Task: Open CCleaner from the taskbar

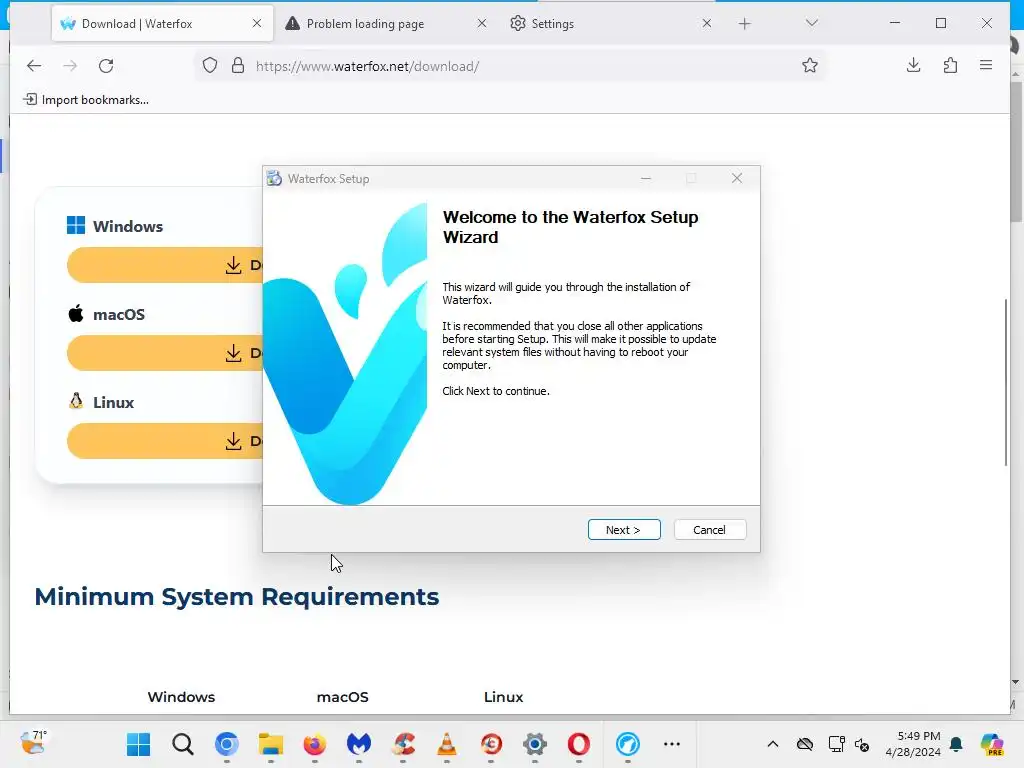Action: [403, 744]
